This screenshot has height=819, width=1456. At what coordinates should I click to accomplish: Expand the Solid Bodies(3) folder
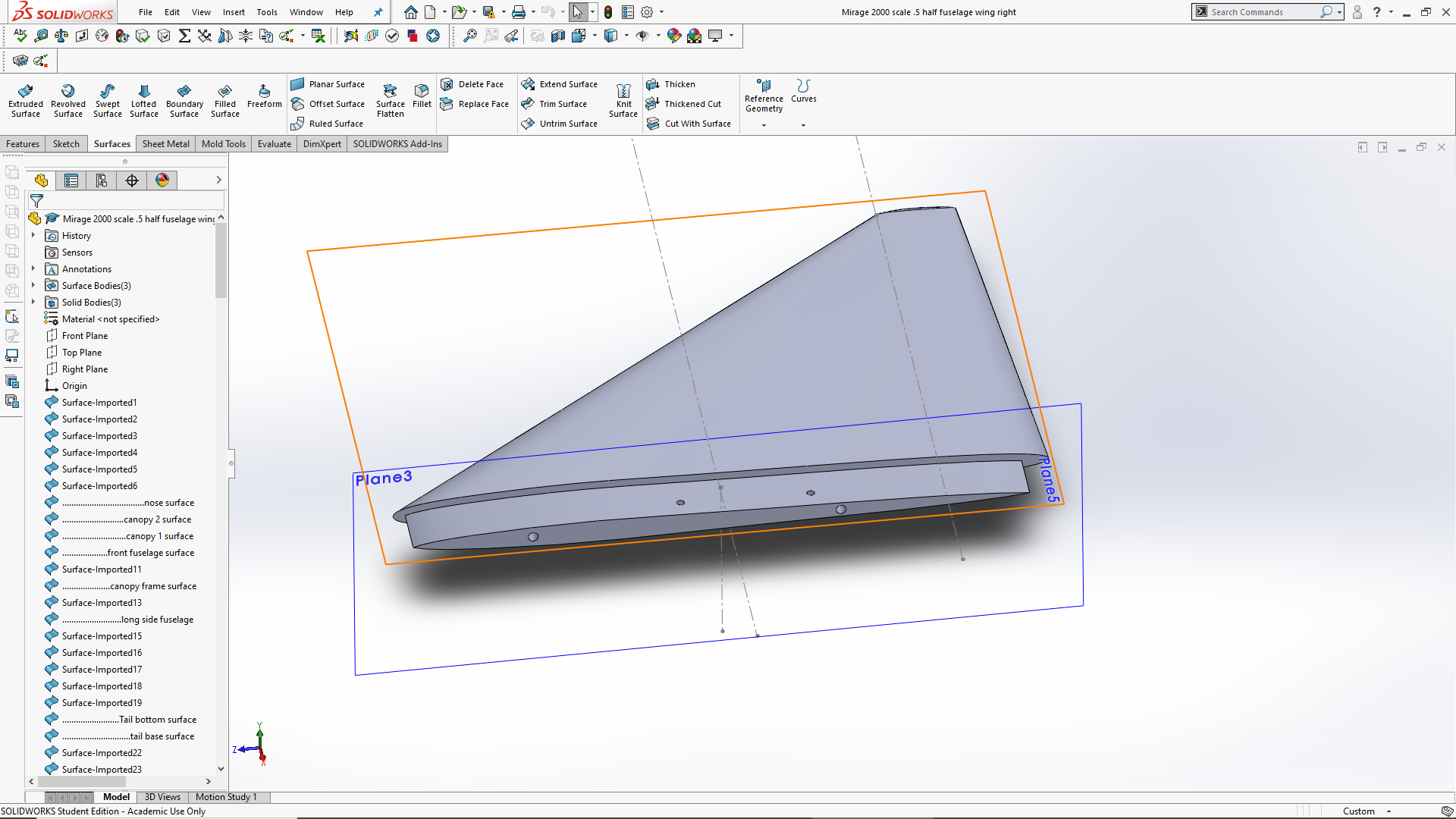[x=33, y=302]
